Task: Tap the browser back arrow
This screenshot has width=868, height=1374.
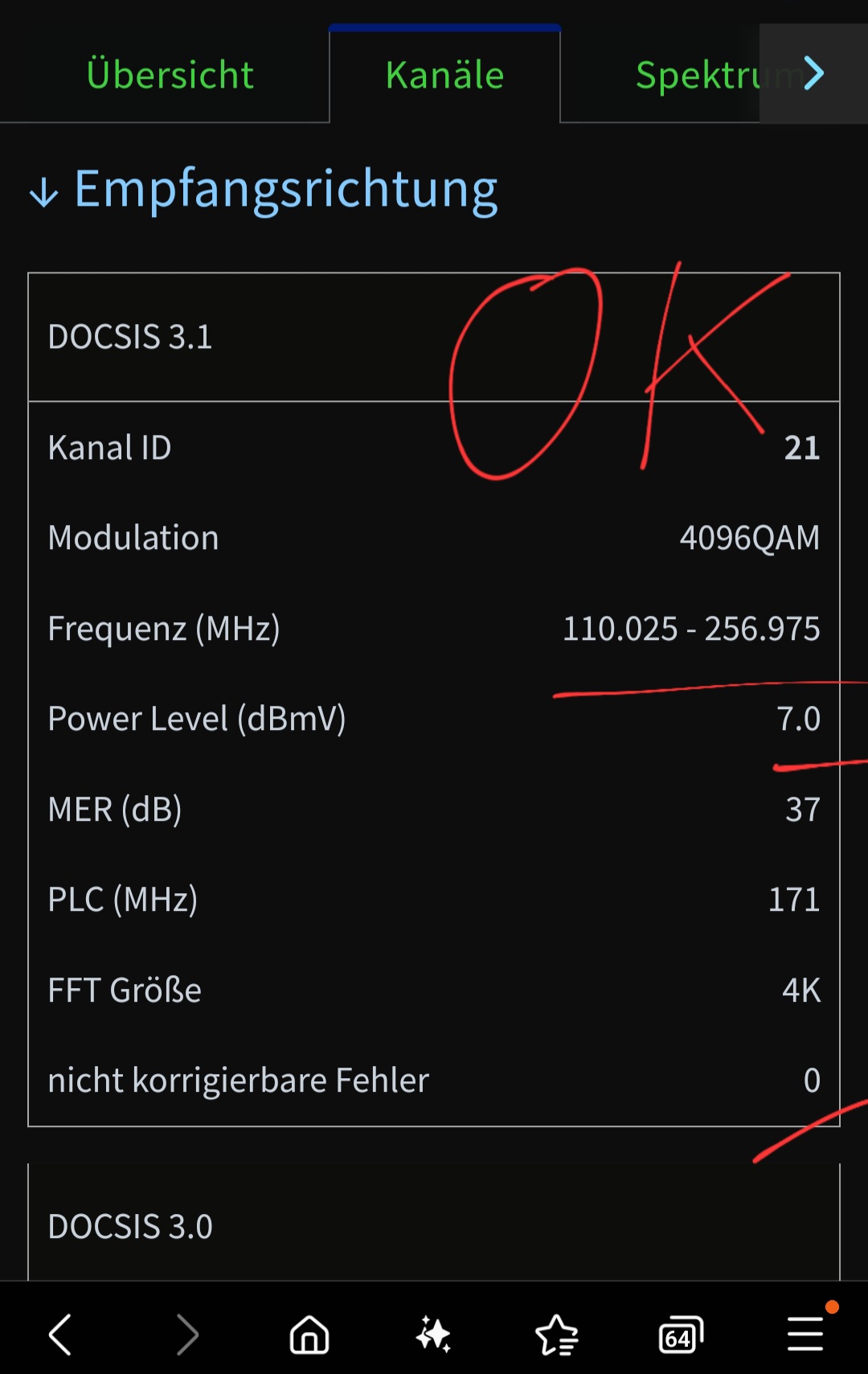Action: [x=60, y=1335]
